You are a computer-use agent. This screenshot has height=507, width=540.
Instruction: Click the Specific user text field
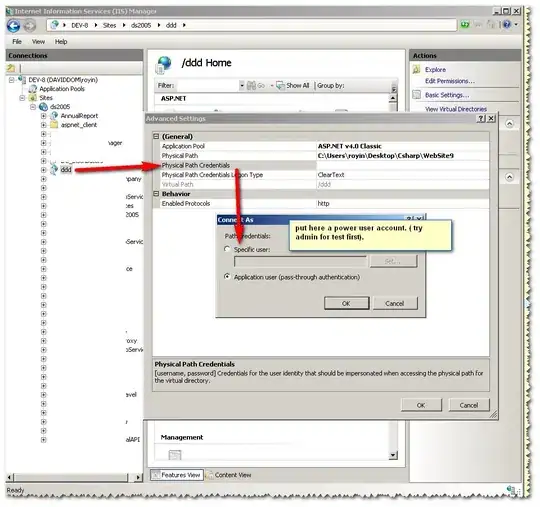(300, 262)
